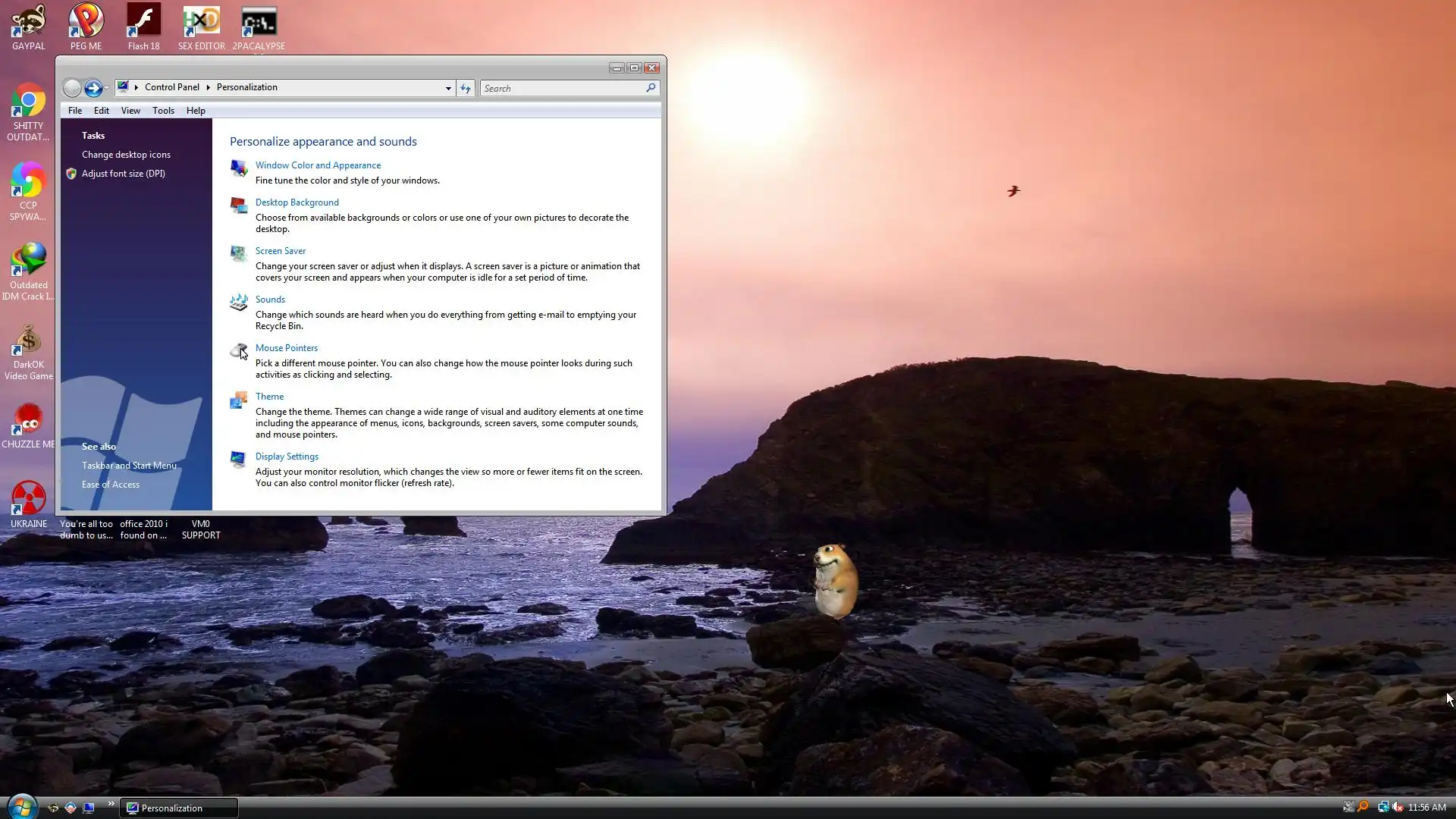Expand the address bar history dropdown
This screenshot has height=819, width=1456.
(x=448, y=88)
